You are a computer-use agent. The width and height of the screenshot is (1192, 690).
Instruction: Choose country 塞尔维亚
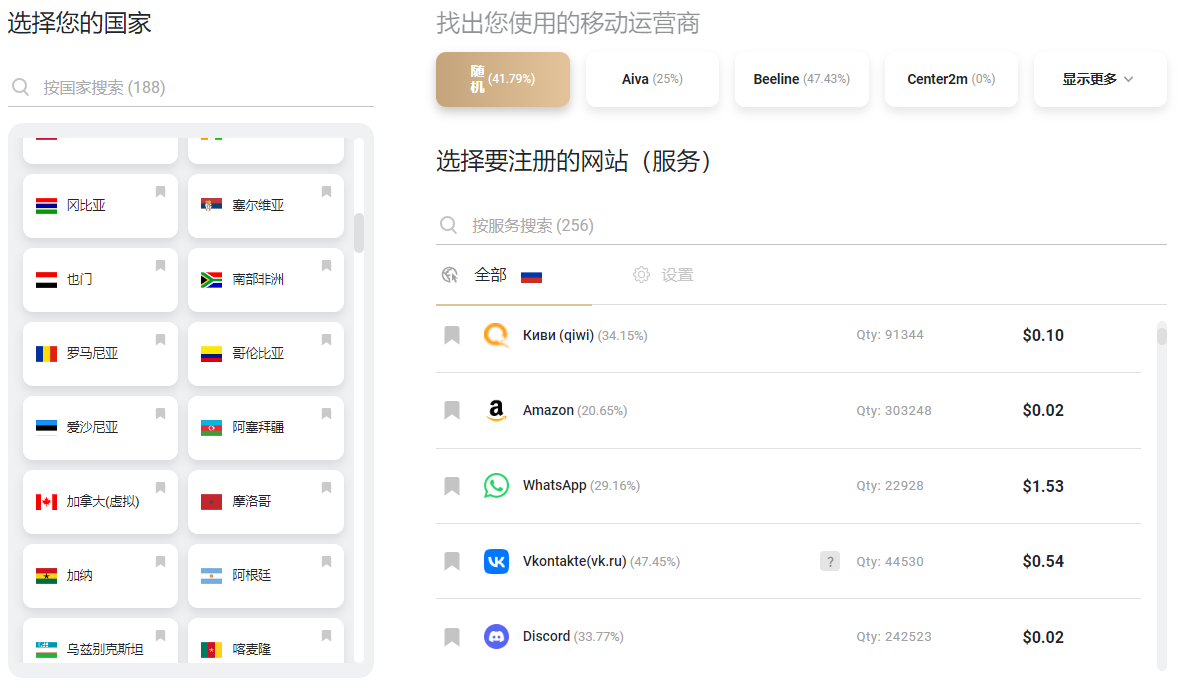(x=266, y=206)
